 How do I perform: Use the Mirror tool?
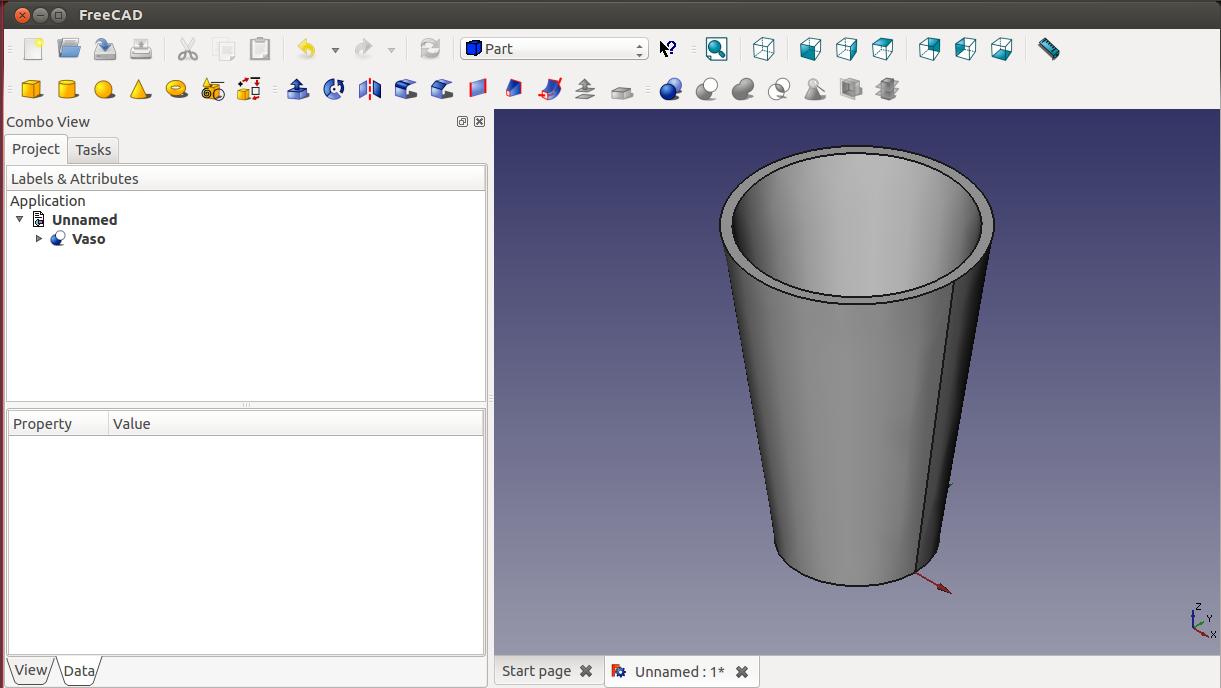click(370, 90)
